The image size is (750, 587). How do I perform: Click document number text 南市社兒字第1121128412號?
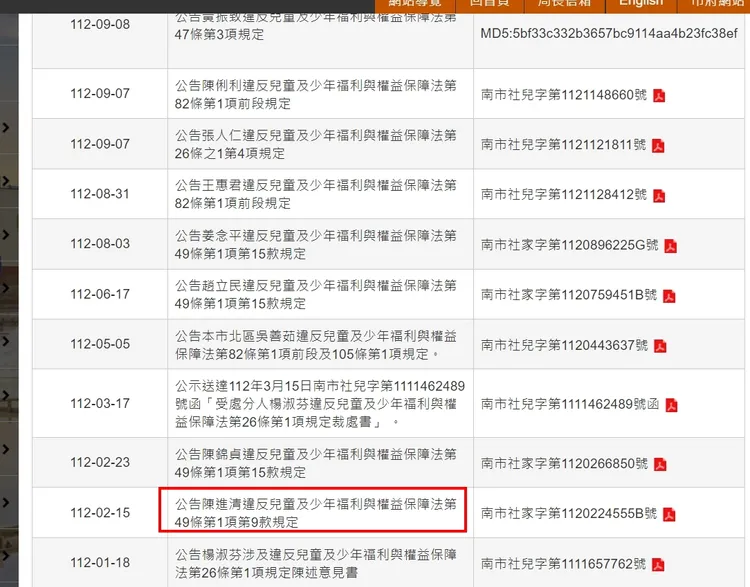click(564, 195)
